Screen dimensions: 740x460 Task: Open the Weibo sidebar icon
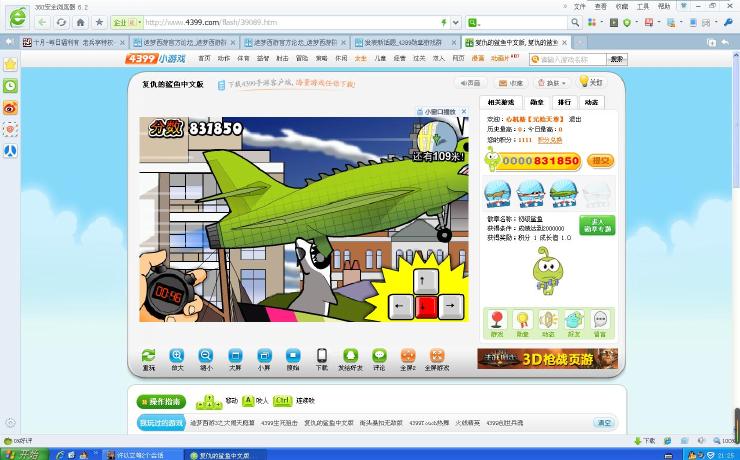tap(10, 108)
